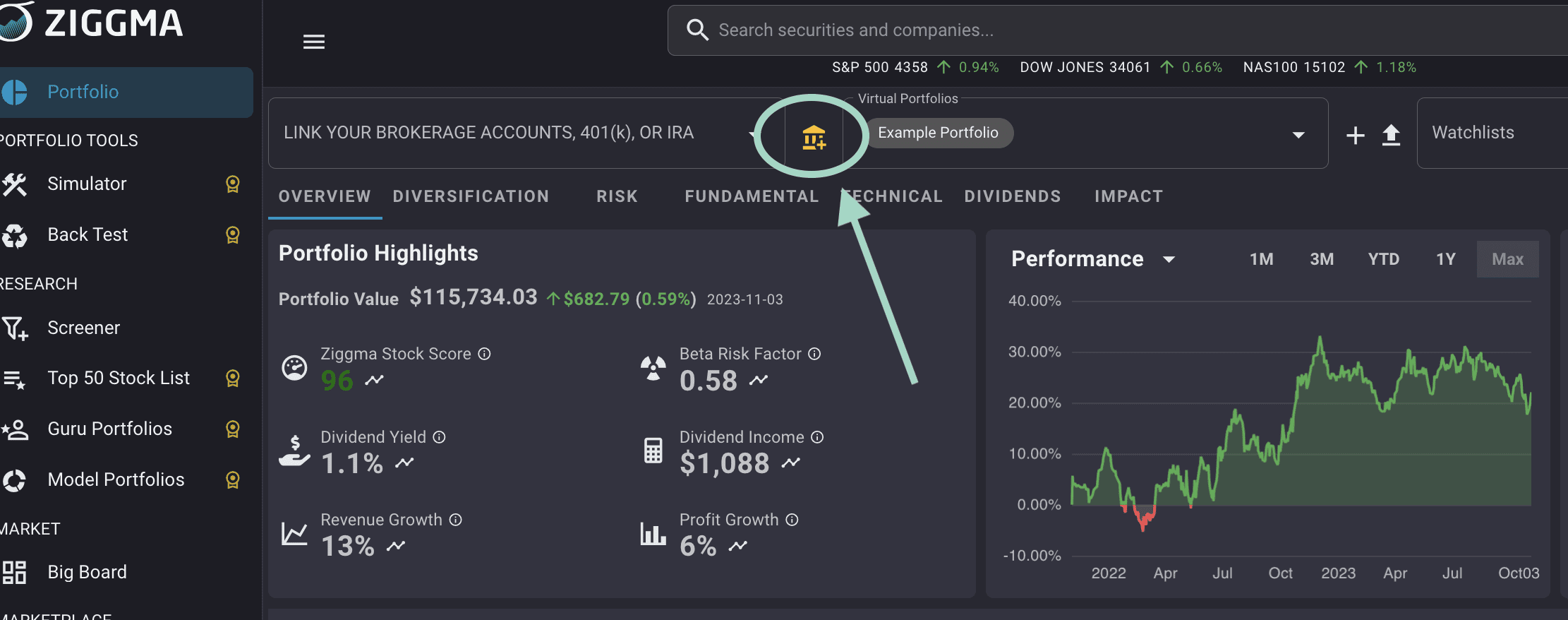Open Top 50 Stock List
This screenshot has width=1568, height=620.
119,378
